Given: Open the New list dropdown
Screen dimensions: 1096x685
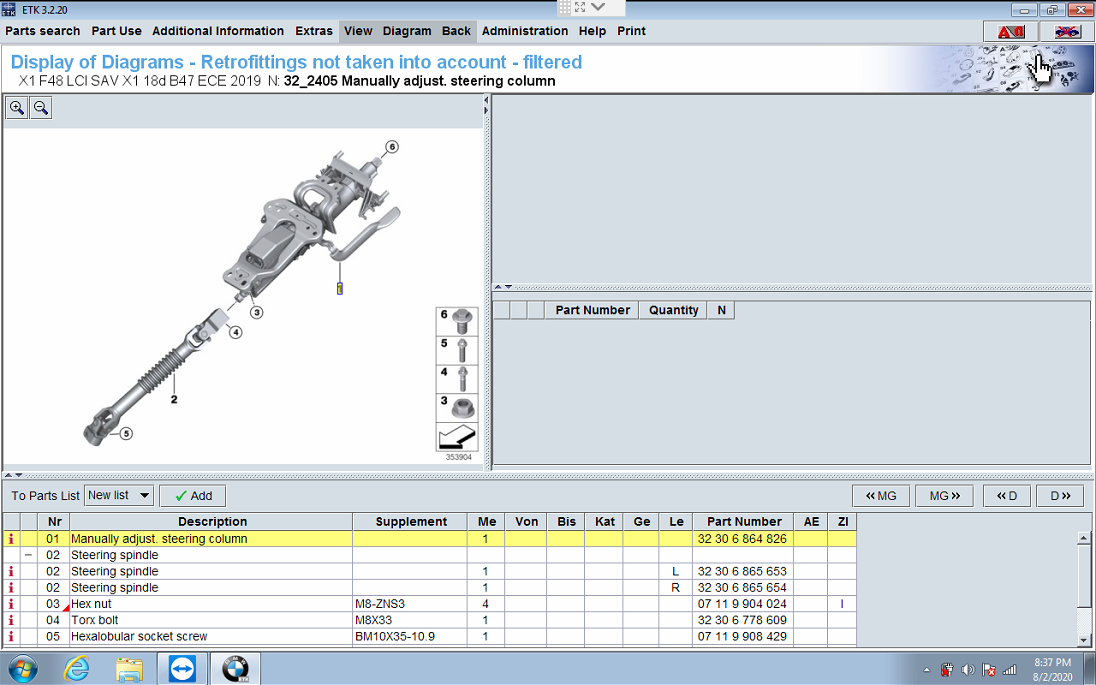Looking at the screenshot, I should point(119,496).
